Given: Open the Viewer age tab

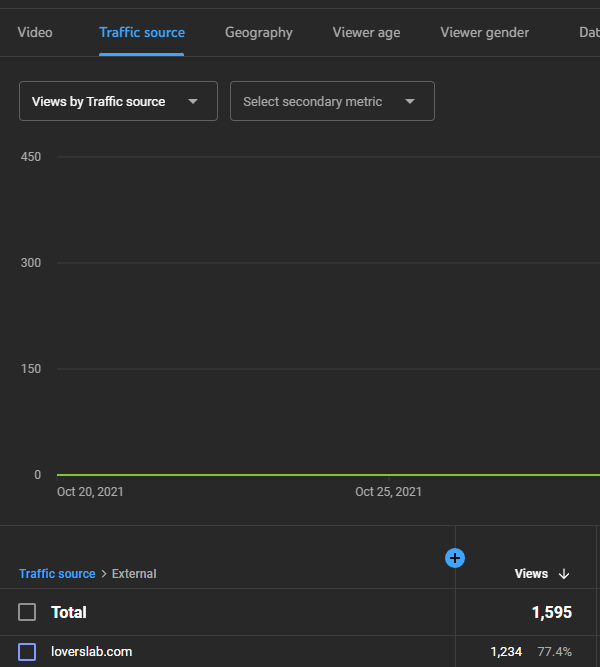Looking at the screenshot, I should [366, 32].
